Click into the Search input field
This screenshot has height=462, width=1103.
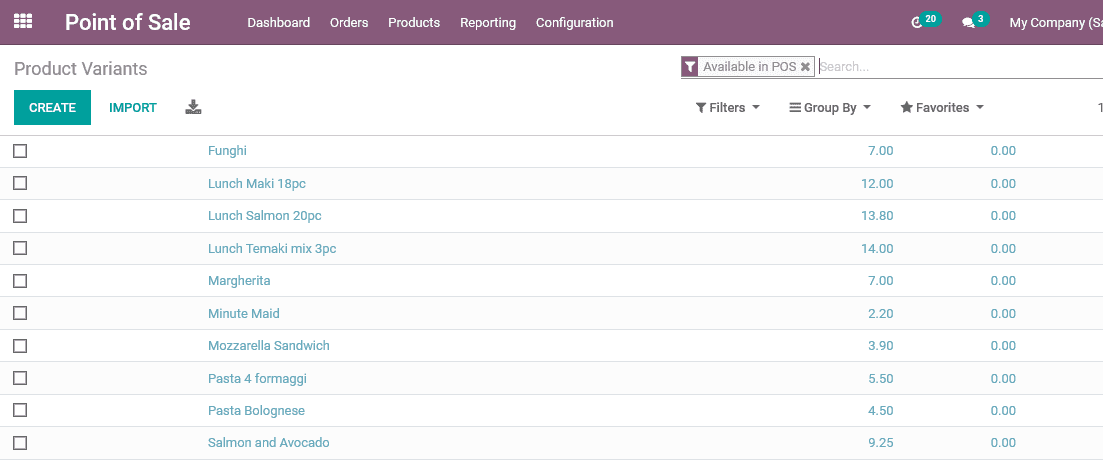(x=960, y=67)
